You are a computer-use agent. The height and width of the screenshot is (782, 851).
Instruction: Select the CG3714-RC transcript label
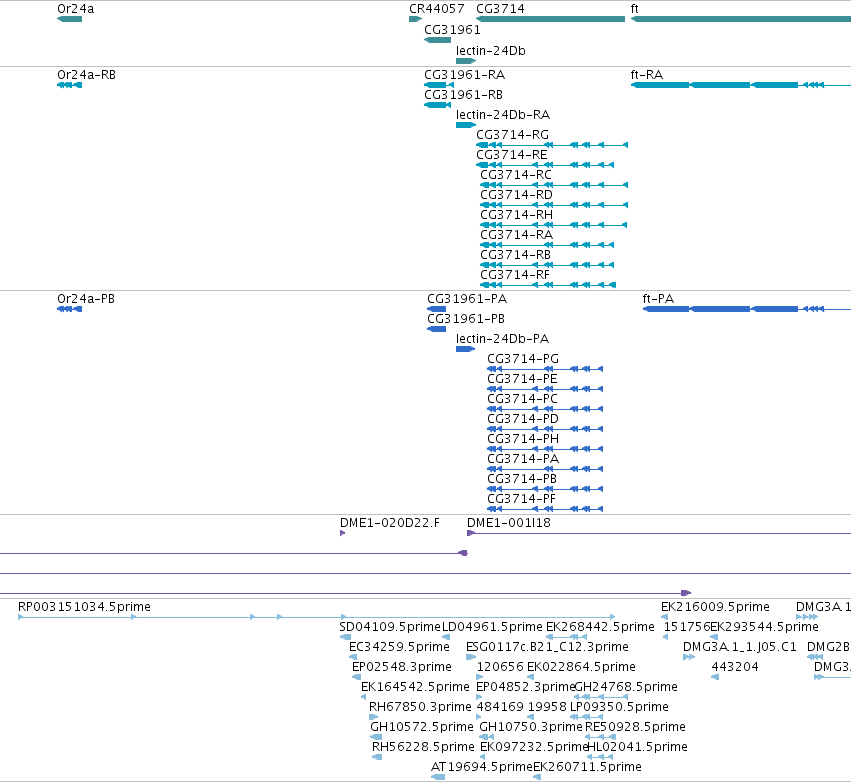(x=516, y=175)
